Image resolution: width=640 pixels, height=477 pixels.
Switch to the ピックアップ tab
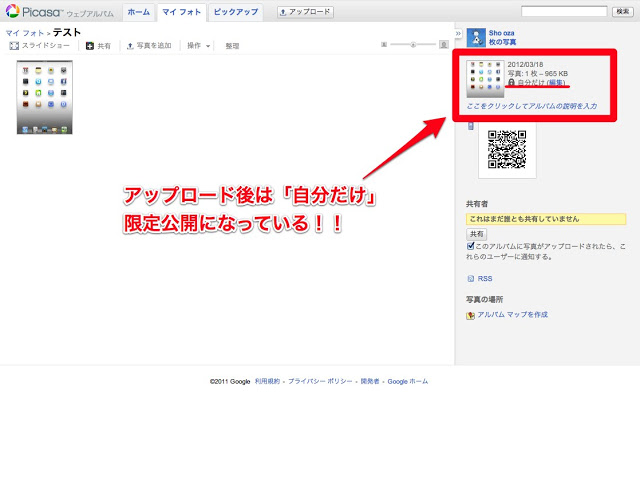point(238,12)
